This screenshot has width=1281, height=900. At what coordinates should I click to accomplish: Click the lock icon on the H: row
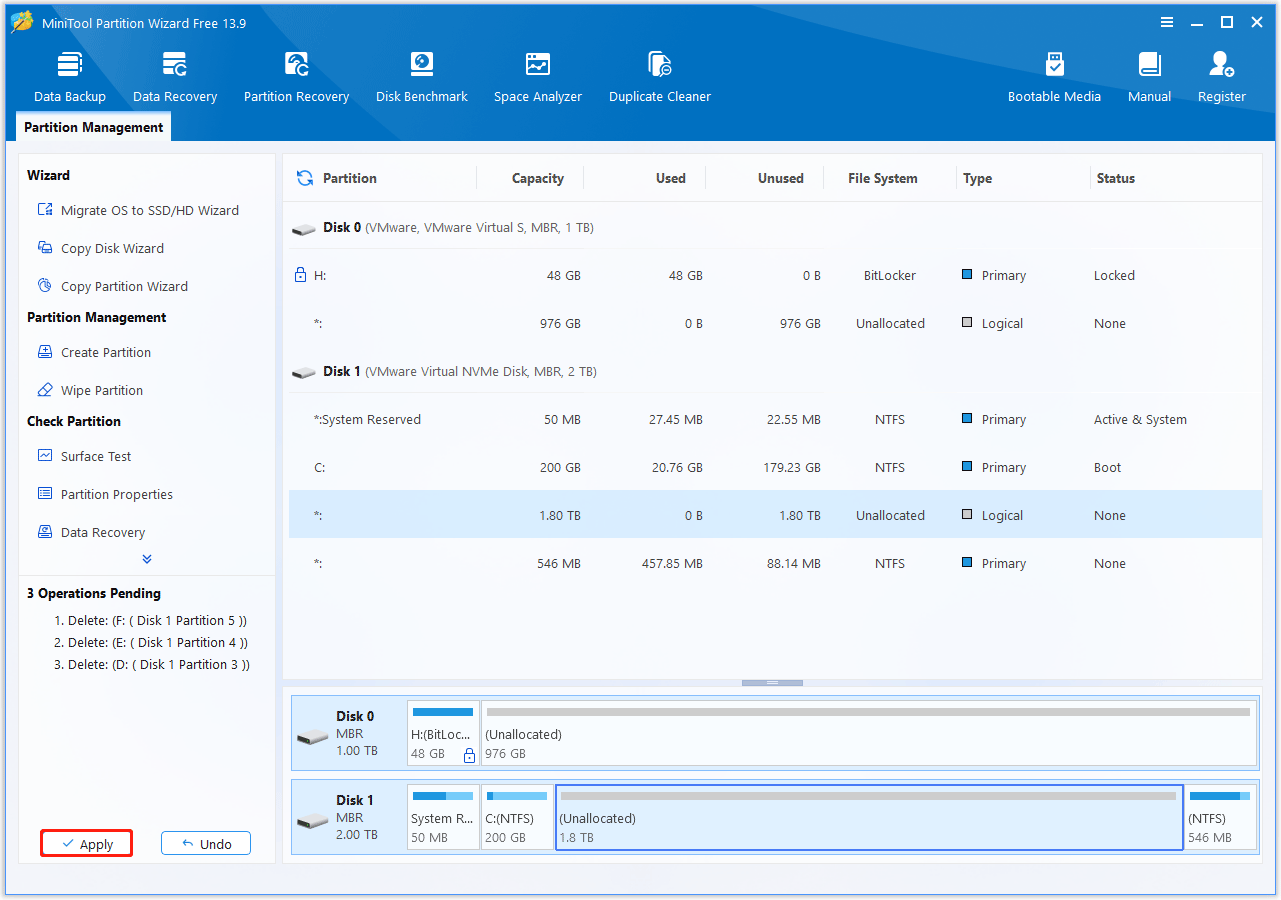[300, 275]
